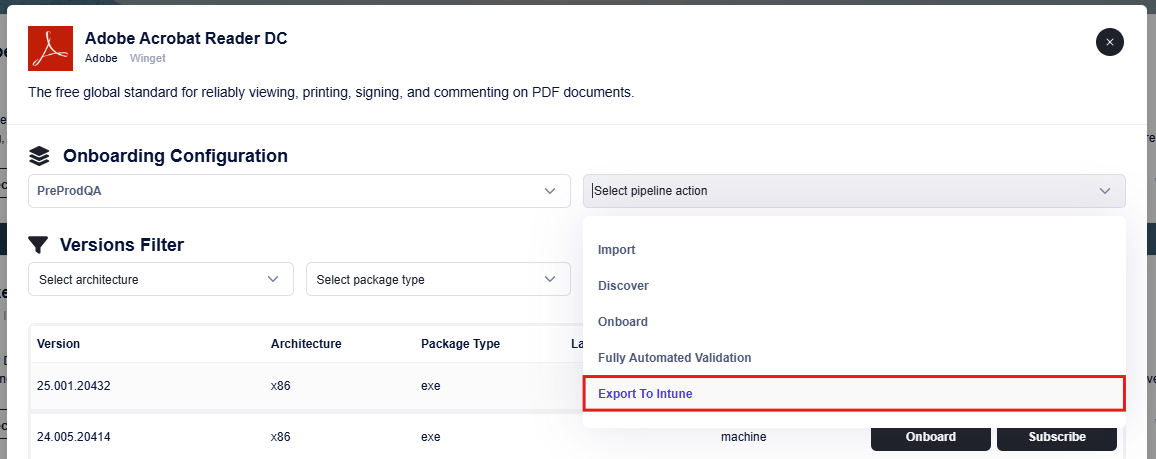Click the Versions Filter funnel icon
The image size is (1156, 459).
[x=38, y=245]
